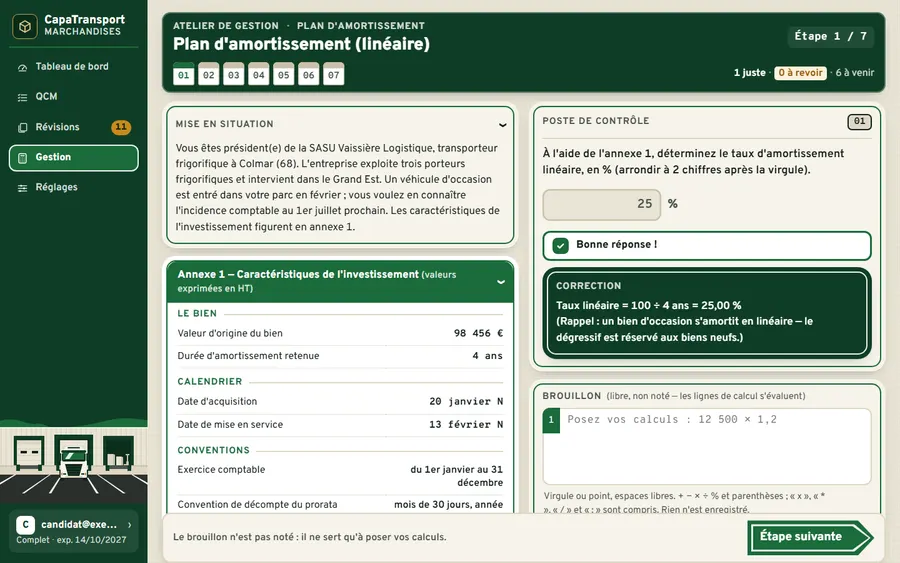The height and width of the screenshot is (563, 900).
Task: Click the Durée d'amortissement value 4 ans
Action: (x=487, y=356)
